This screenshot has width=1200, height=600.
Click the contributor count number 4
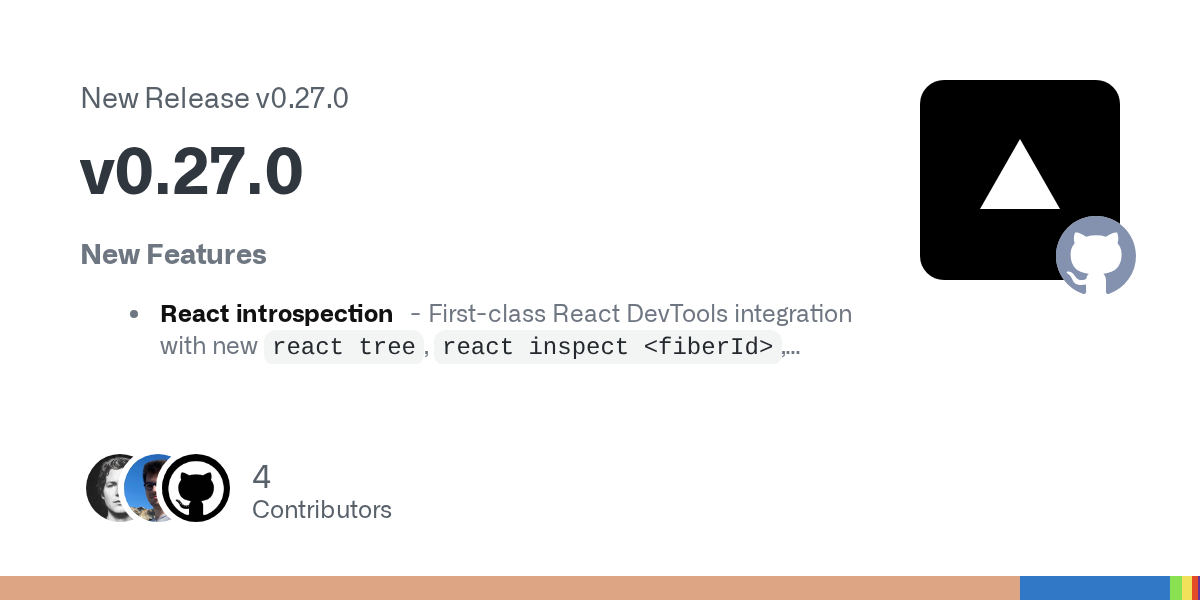pyautogui.click(x=262, y=476)
